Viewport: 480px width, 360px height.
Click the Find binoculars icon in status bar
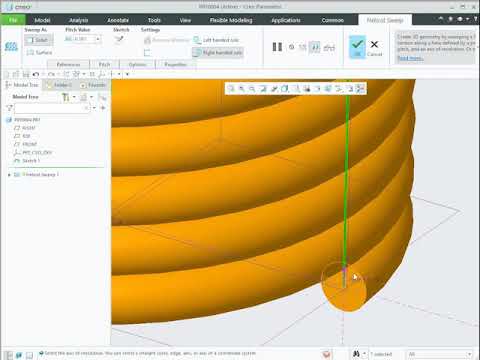(x=356, y=354)
